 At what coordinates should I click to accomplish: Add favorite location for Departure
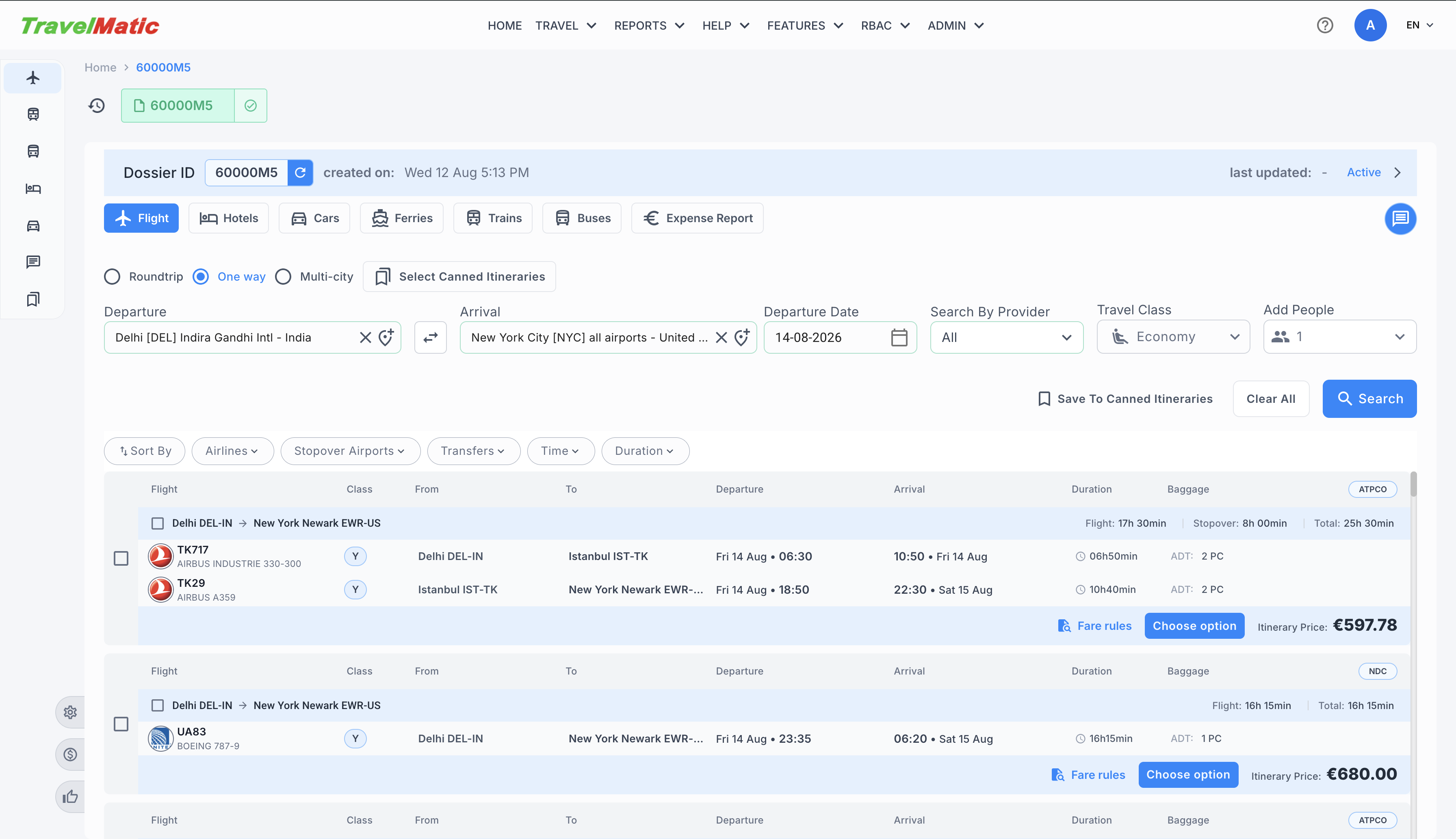click(x=386, y=337)
